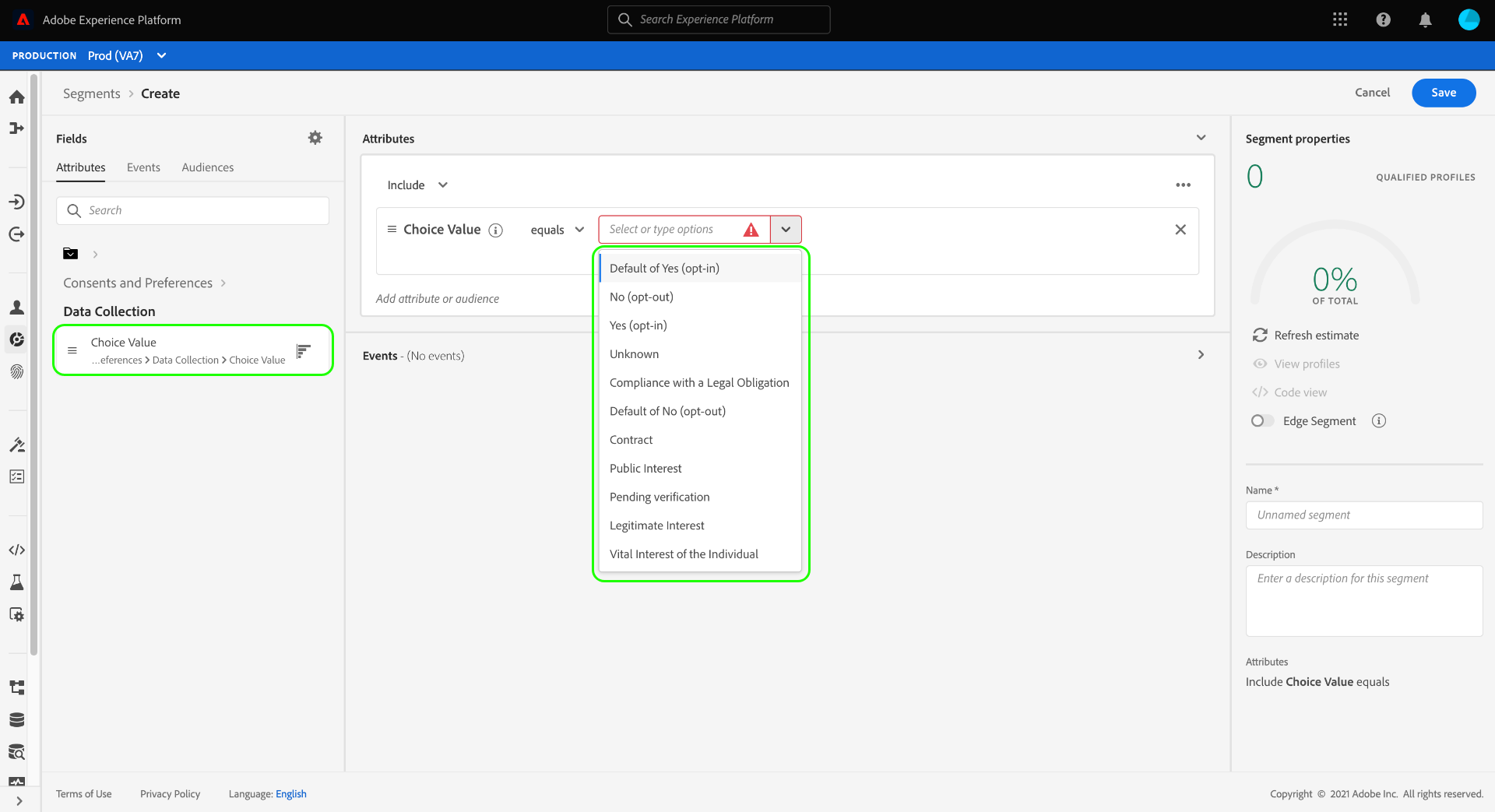Select 'Legitimate Interest' option
Screen dimensions: 1495x812
click(700, 526)
